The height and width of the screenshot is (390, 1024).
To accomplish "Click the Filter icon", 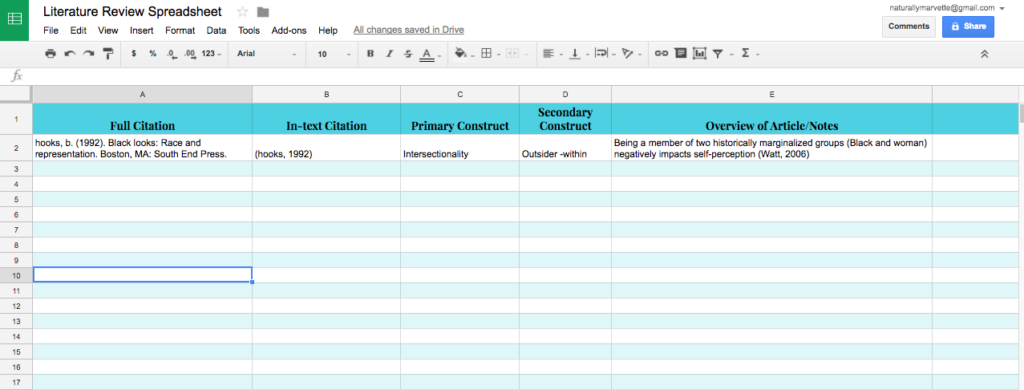I will [718, 54].
